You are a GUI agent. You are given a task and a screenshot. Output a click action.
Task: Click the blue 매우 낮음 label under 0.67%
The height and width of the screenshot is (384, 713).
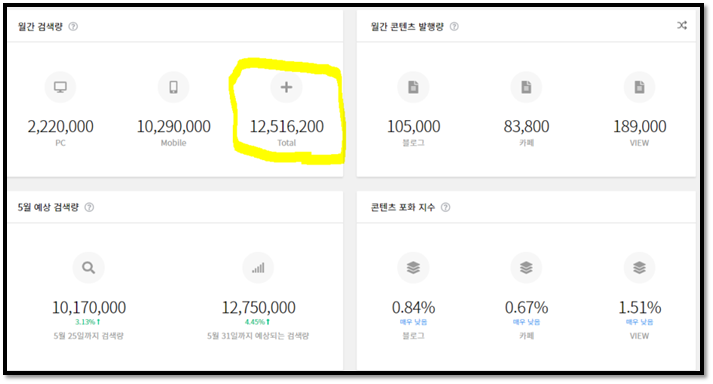(x=526, y=322)
